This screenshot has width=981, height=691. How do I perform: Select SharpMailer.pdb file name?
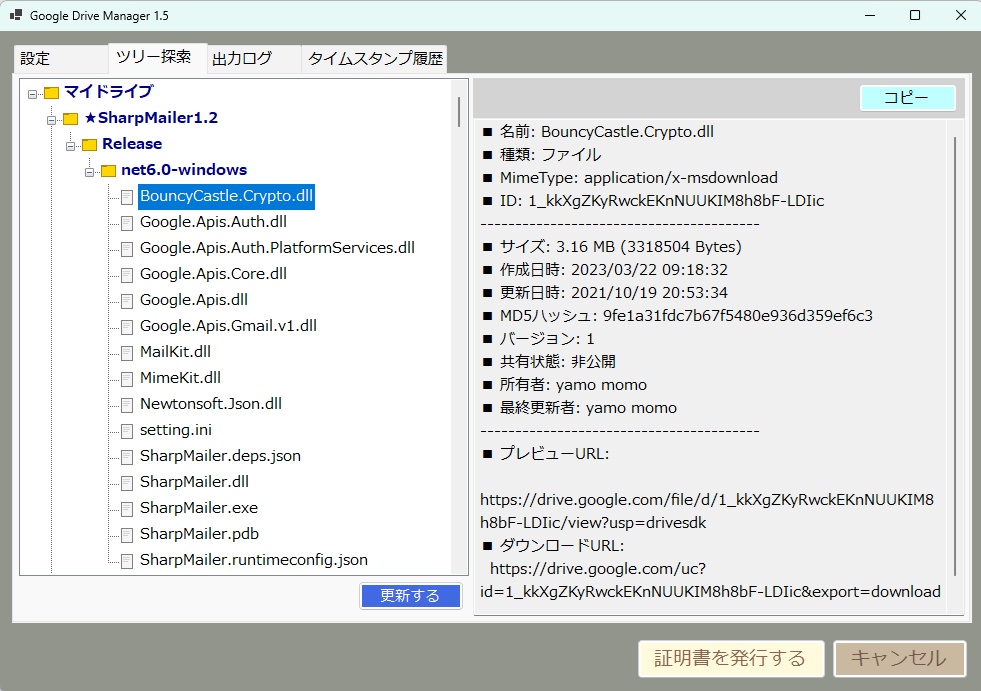pyautogui.click(x=200, y=534)
